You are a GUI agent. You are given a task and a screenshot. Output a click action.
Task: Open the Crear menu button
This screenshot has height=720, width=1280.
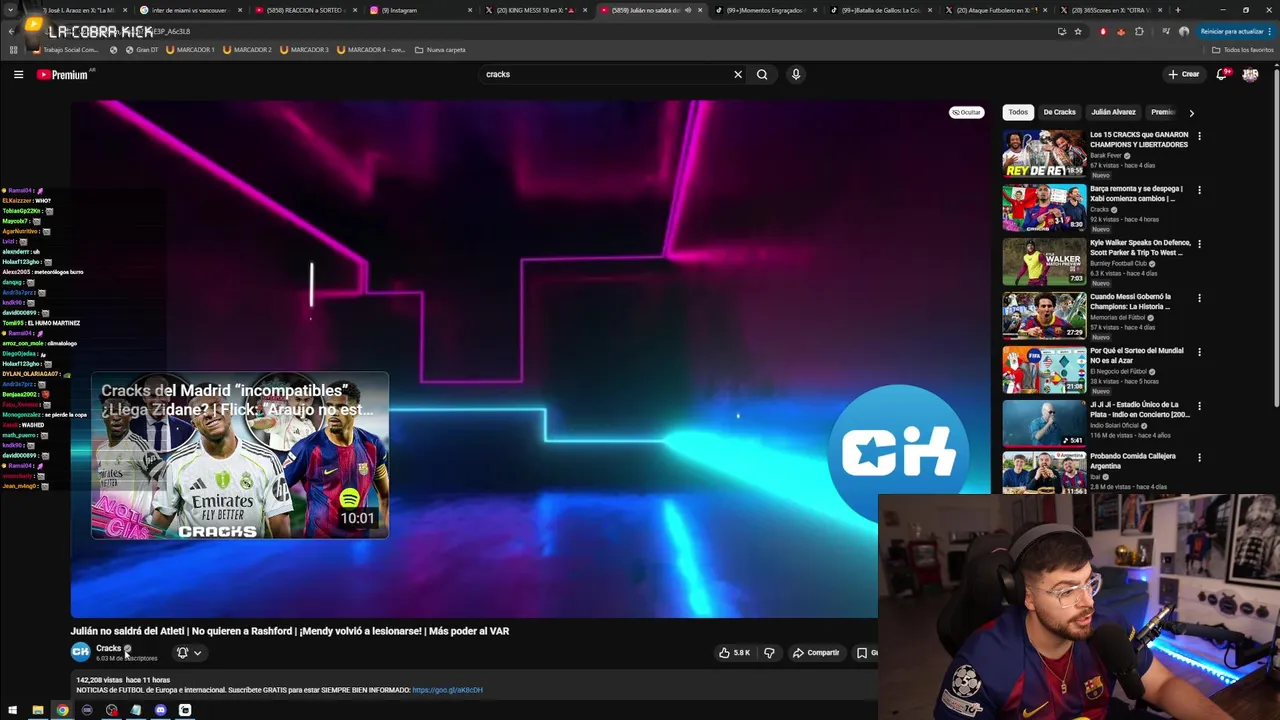[1184, 74]
